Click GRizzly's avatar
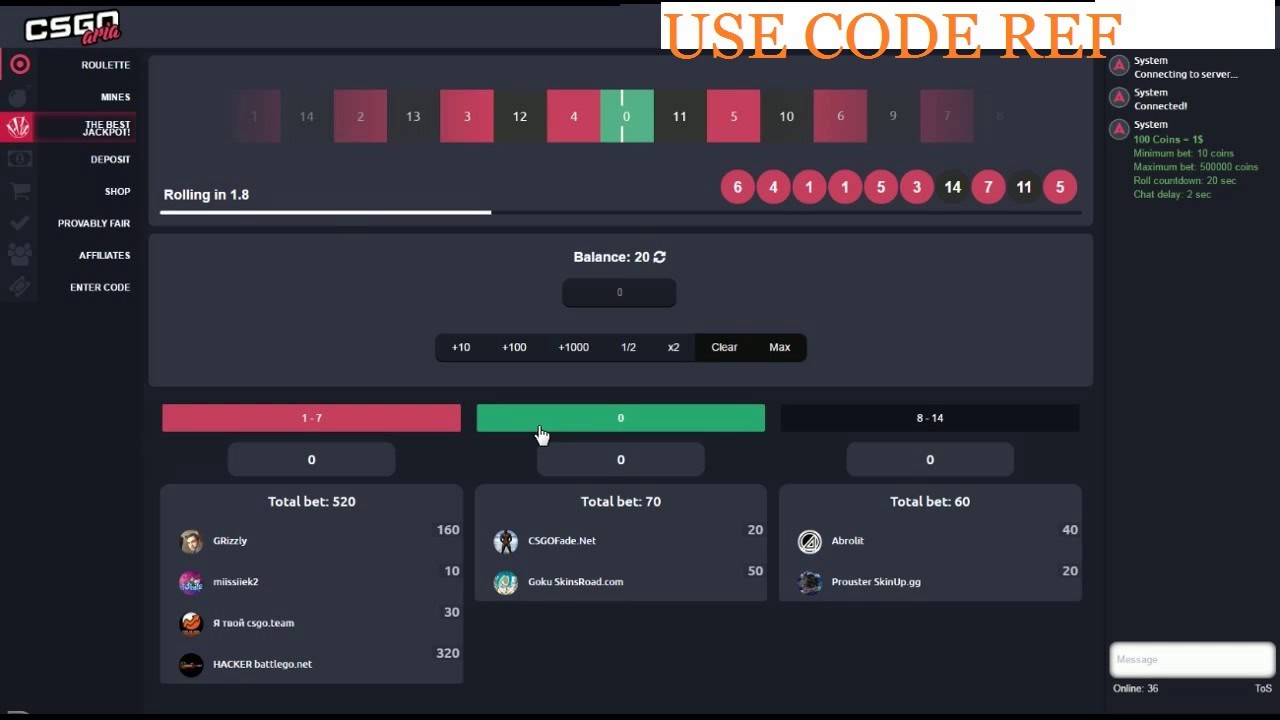 191,541
